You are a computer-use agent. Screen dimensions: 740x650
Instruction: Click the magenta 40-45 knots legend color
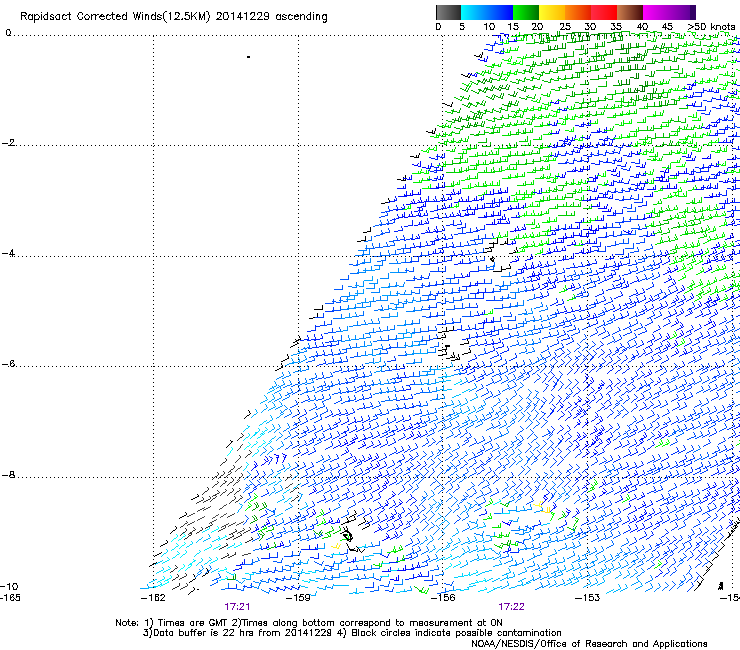tap(656, 12)
